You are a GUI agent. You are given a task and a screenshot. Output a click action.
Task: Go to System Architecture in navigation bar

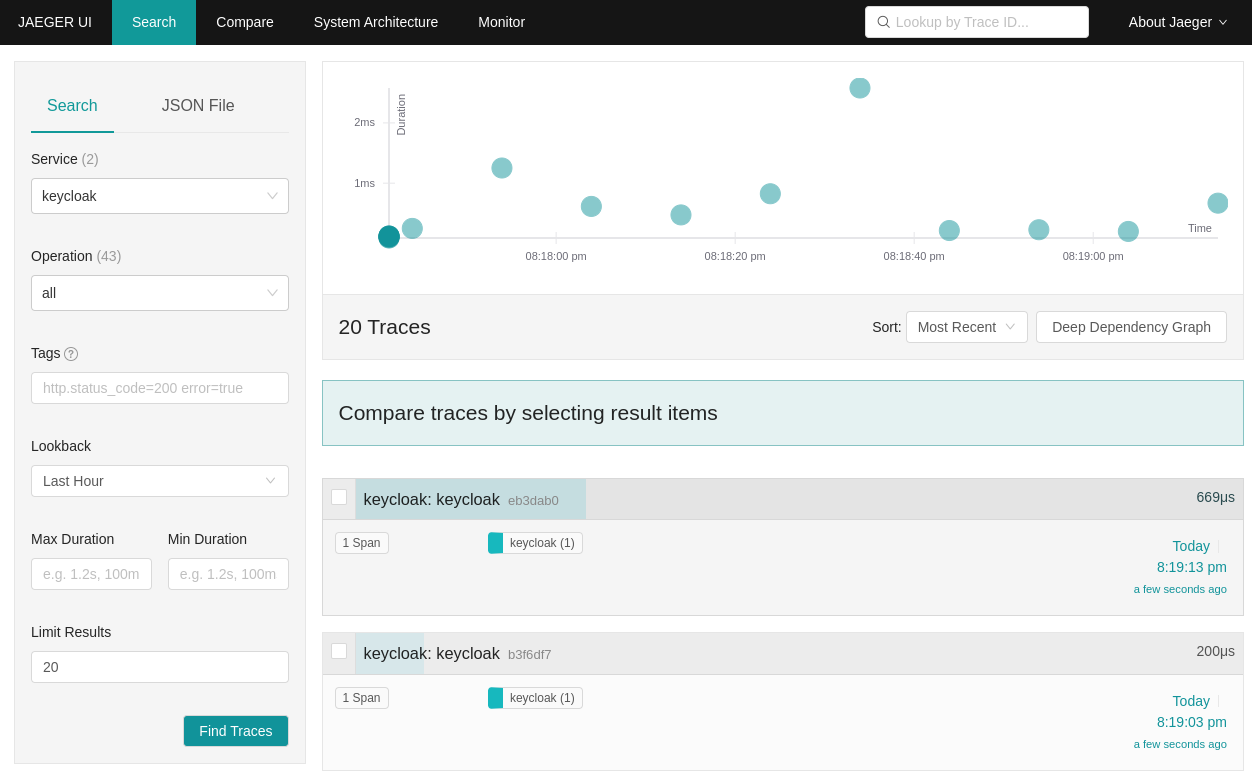376,22
